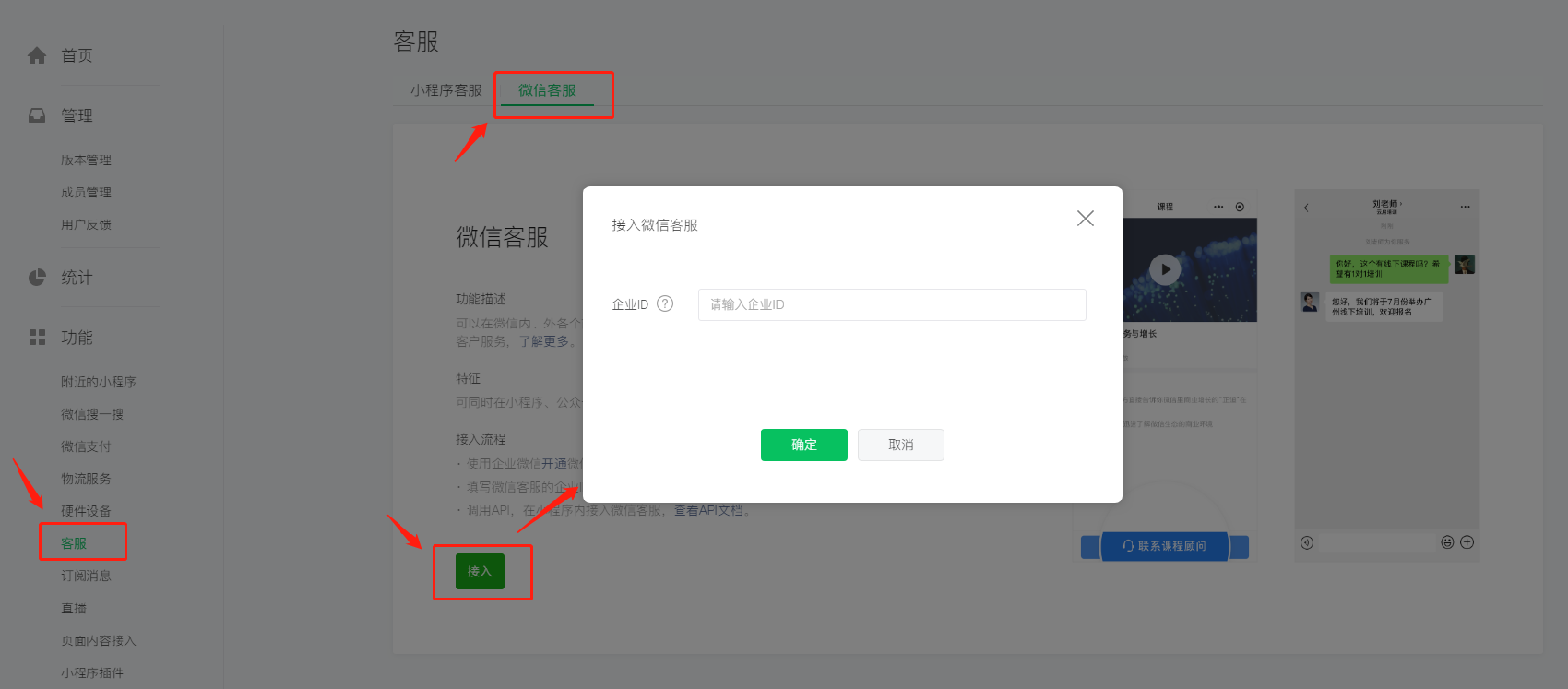Click the 管理 inbox icon in sidebar
This screenshot has height=689, width=1568.
(37, 115)
